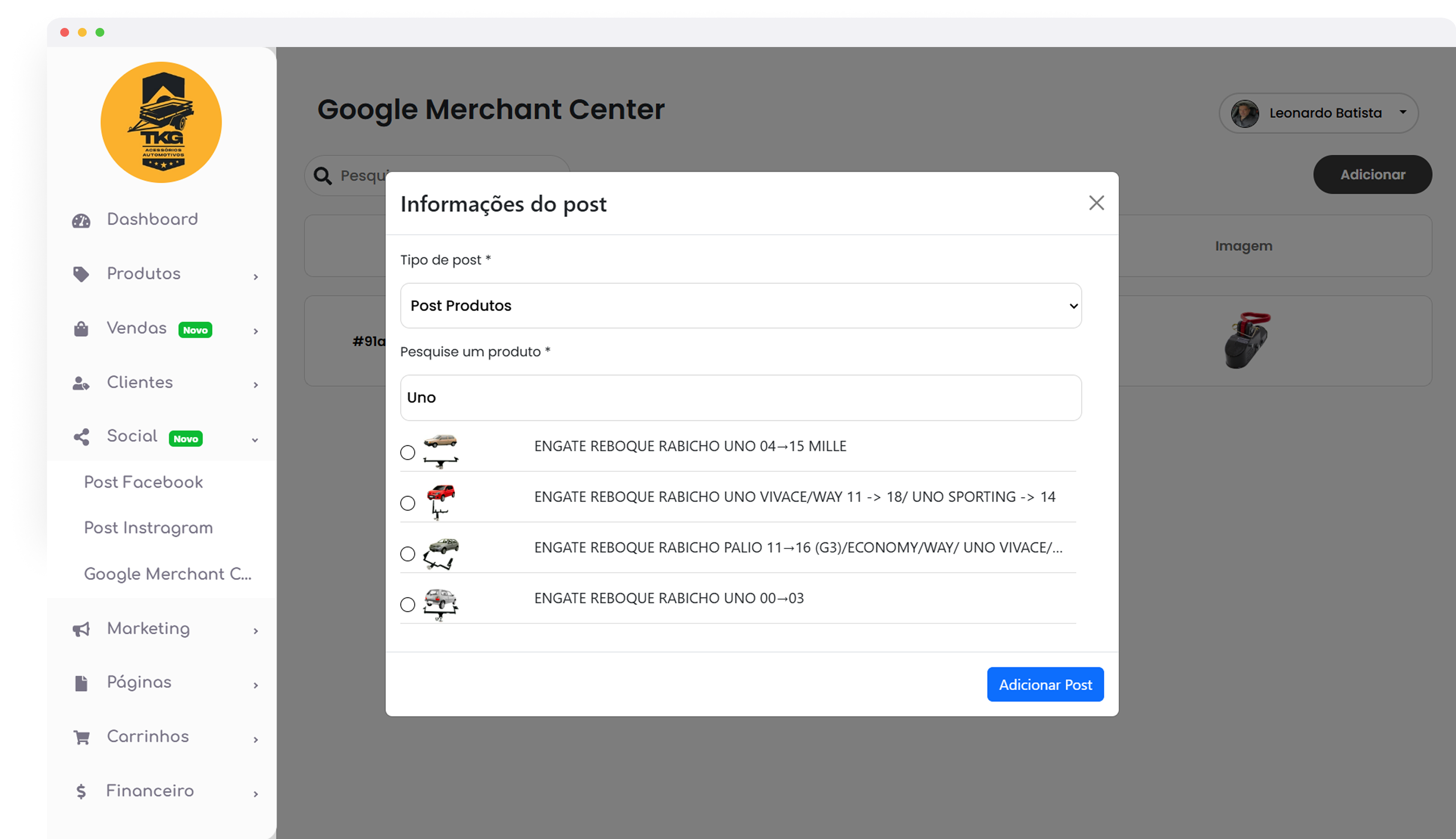Click the Social share icon
Viewport: 1456px width, 839px height.
[81, 437]
